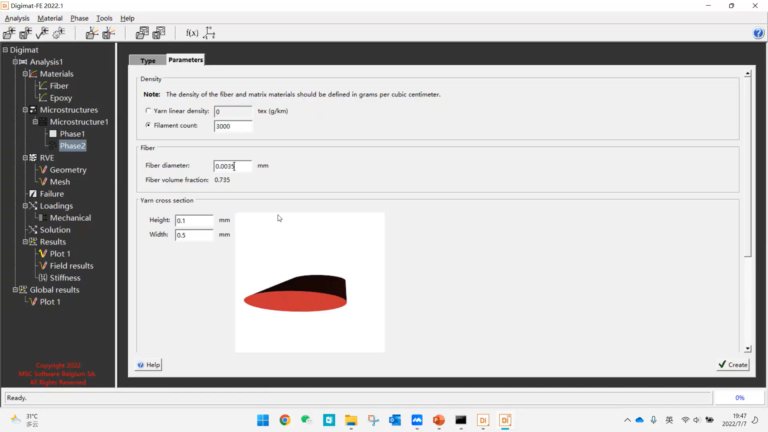Open the terminal app in taskbar
Image resolution: width=768 pixels, height=432 pixels.
tap(461, 420)
